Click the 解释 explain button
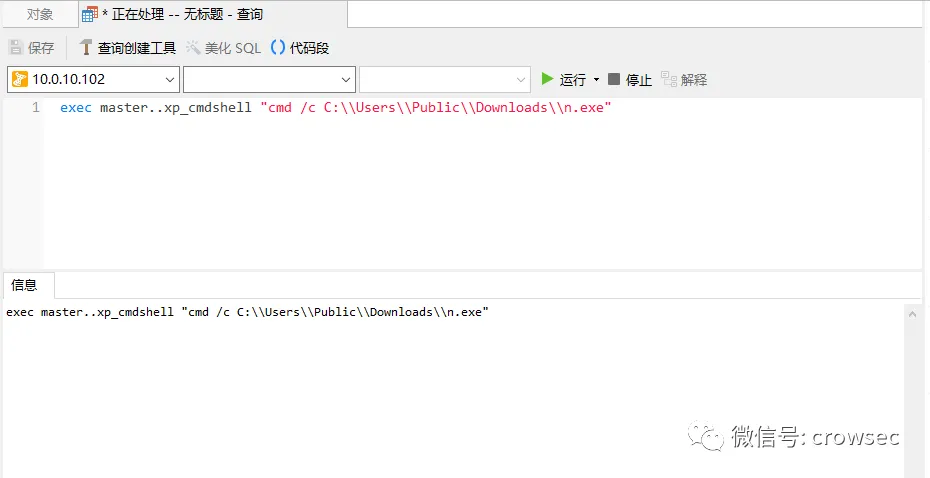Screen dimensions: 930x478 pyautogui.click(x=684, y=79)
